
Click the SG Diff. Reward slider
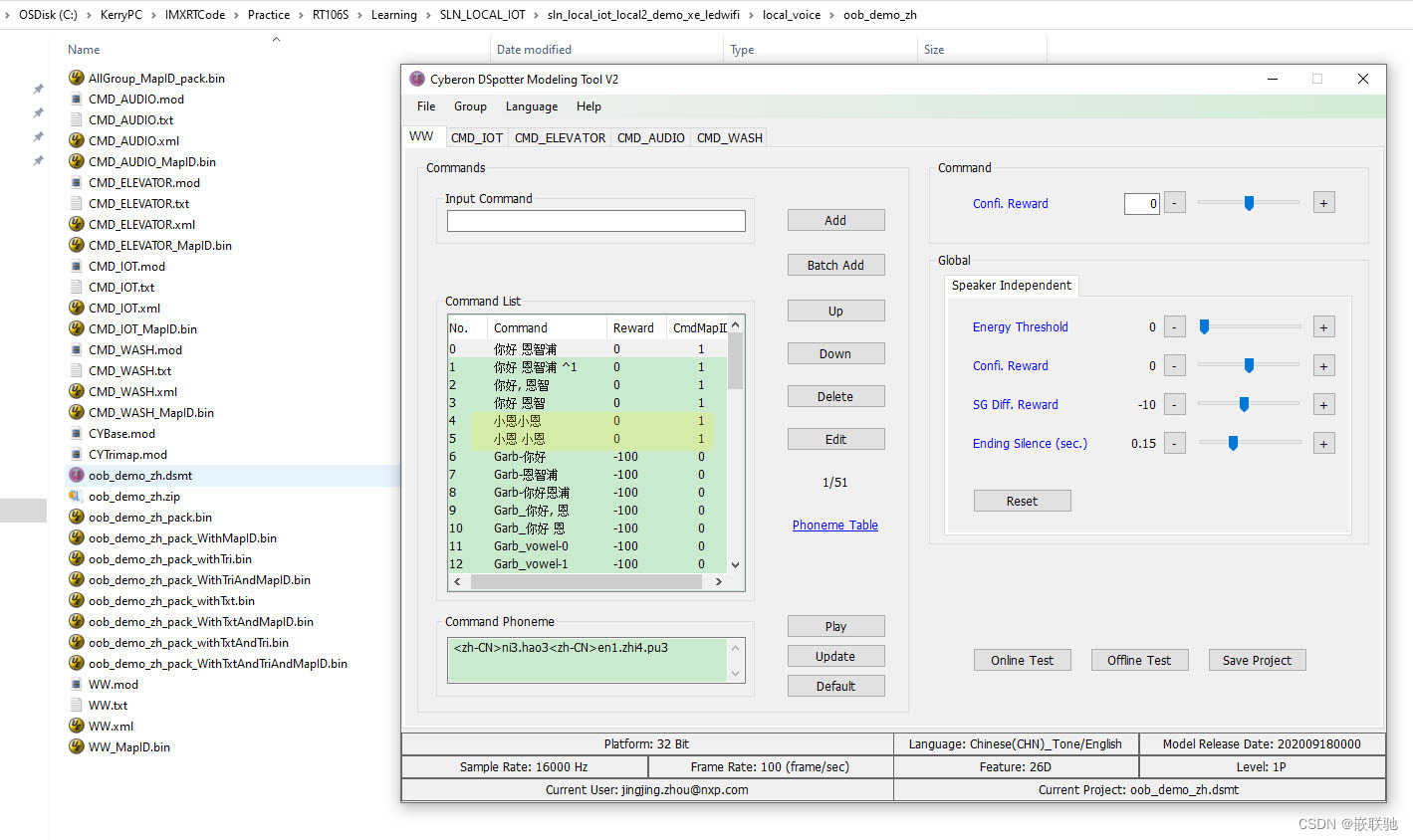[1250, 404]
